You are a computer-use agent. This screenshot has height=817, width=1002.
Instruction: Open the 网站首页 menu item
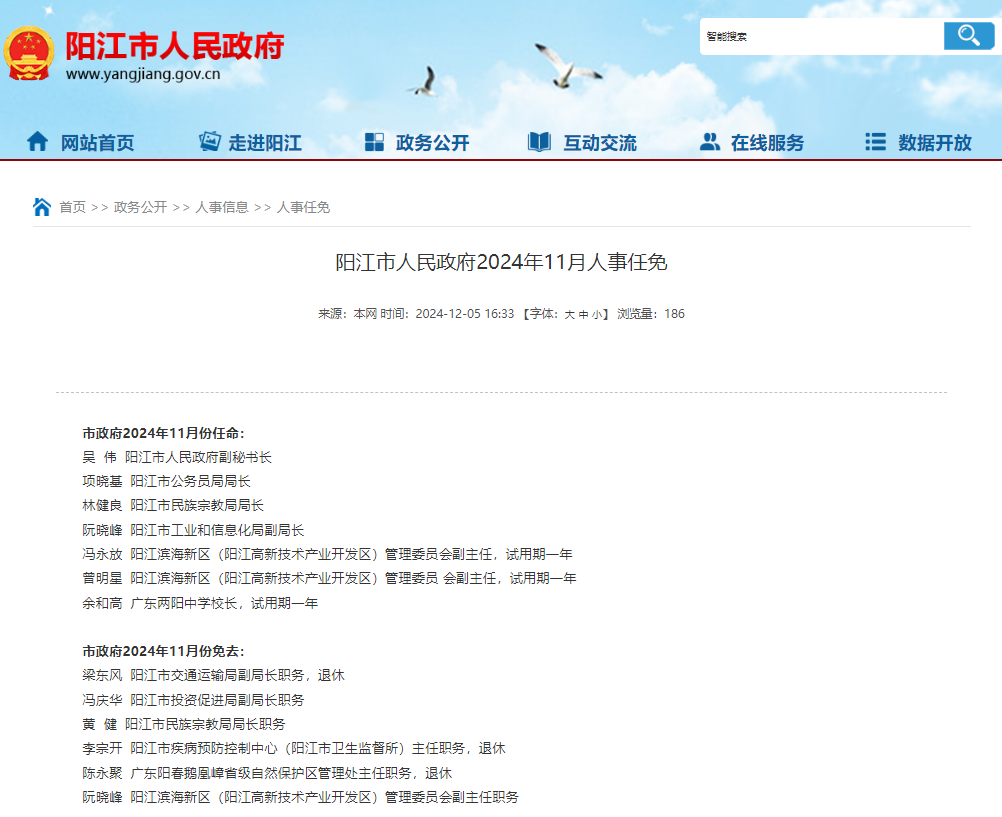pyautogui.click(x=98, y=143)
